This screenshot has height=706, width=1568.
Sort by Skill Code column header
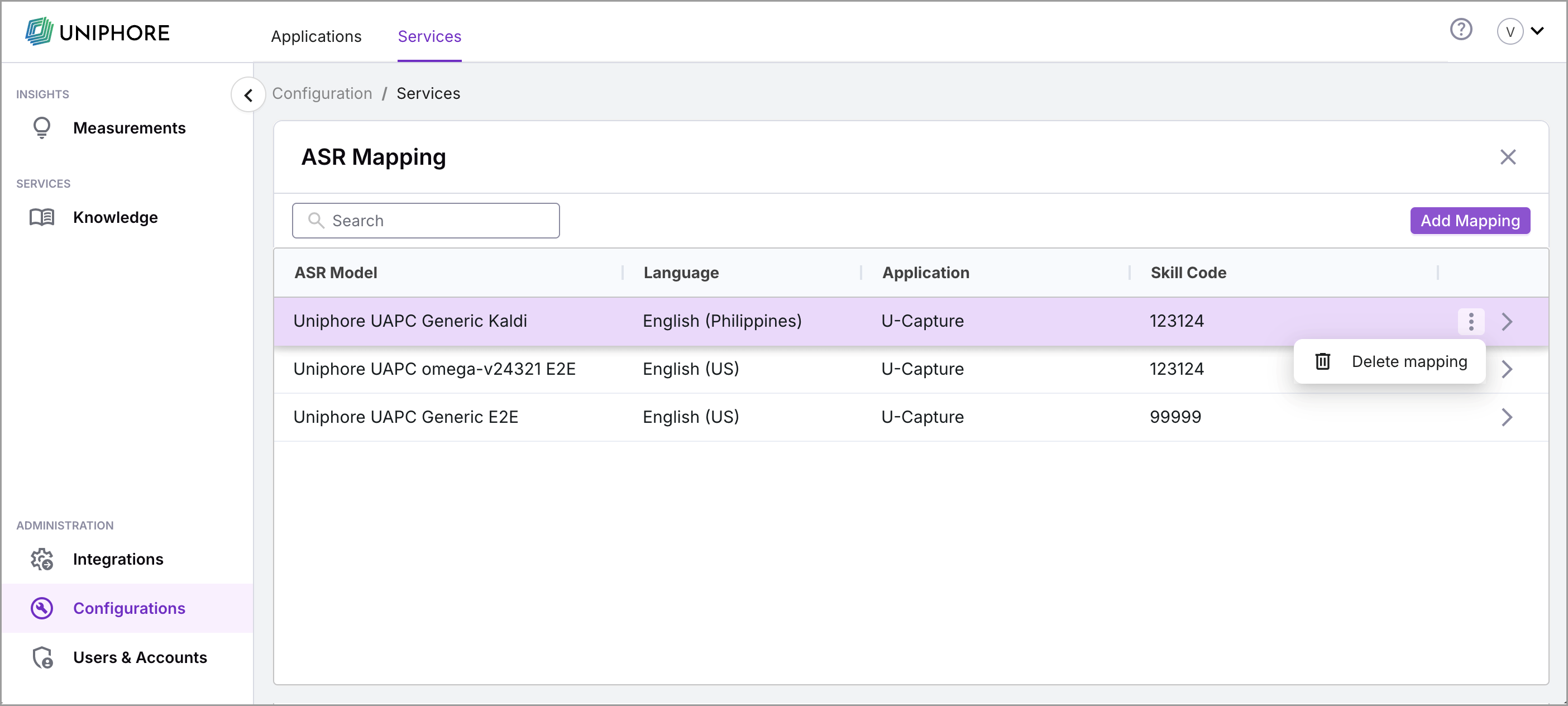(1188, 273)
